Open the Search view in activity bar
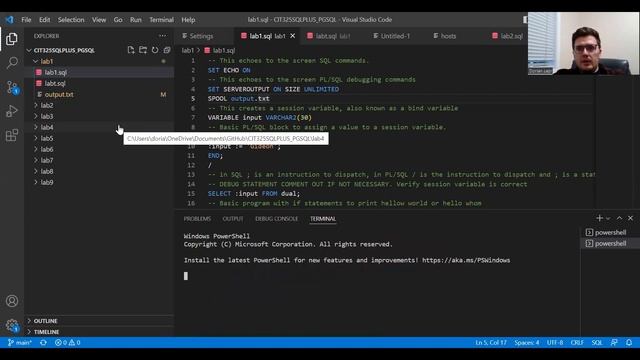This screenshot has width=640, height=360. pos(12,63)
